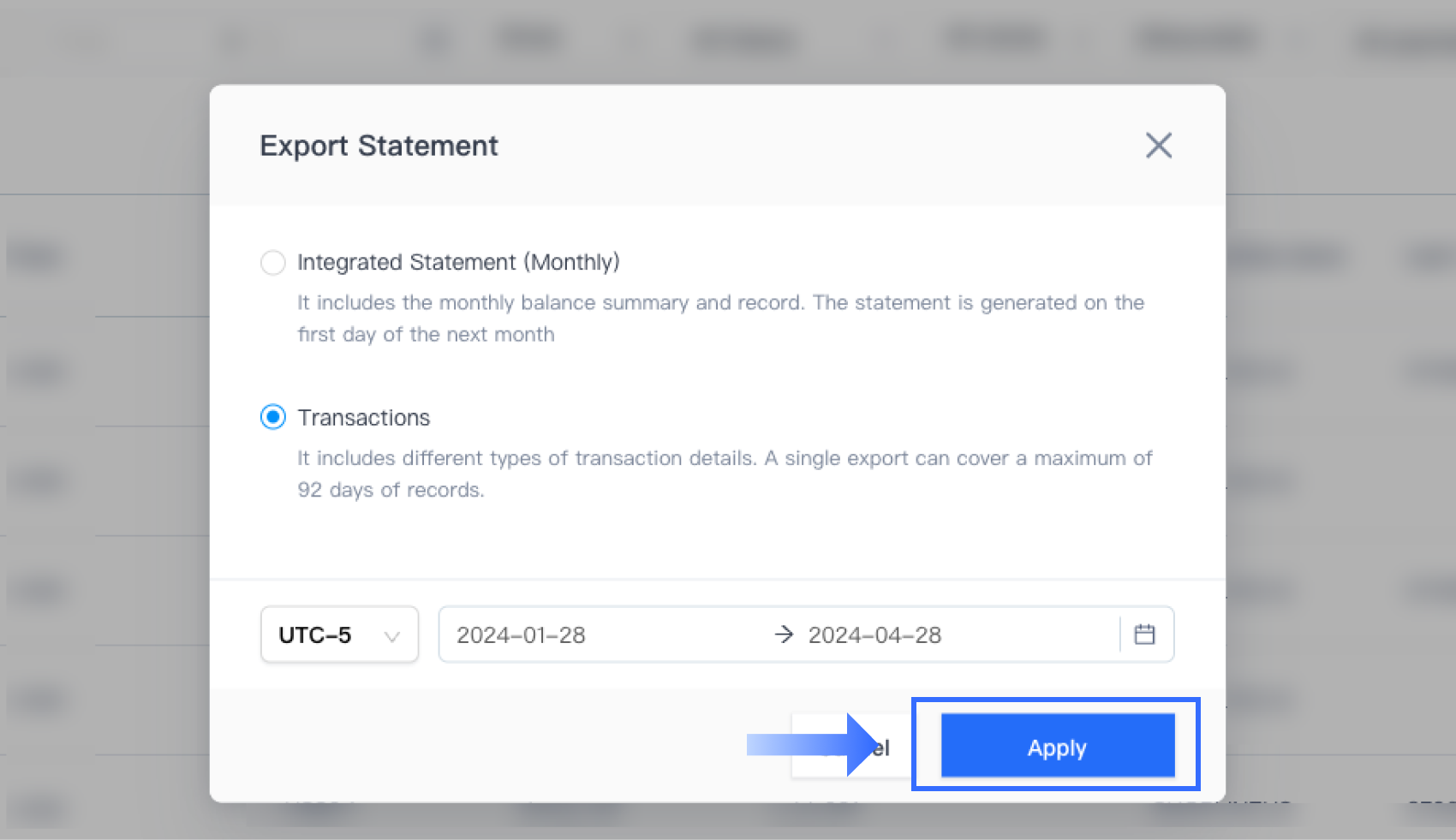Click the end date 2024-04-28 field
This screenshot has height=840, width=1456.
tap(874, 634)
